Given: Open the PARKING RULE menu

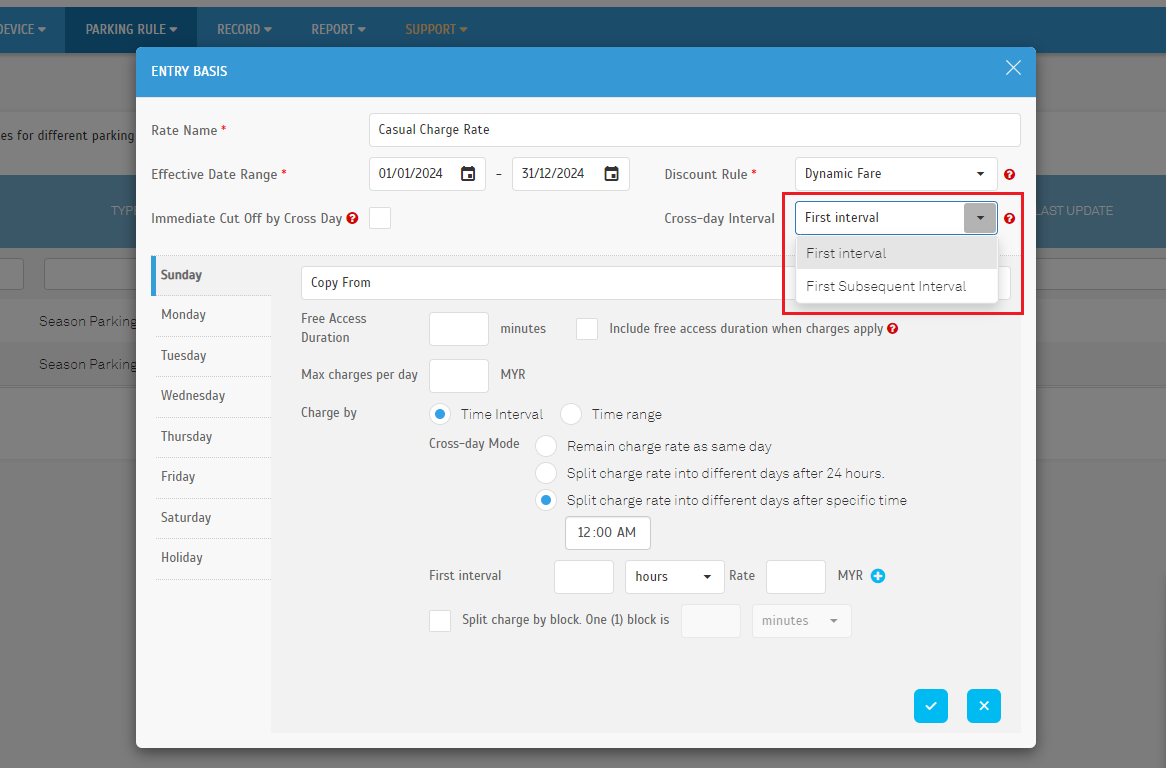Looking at the screenshot, I should 131,29.
